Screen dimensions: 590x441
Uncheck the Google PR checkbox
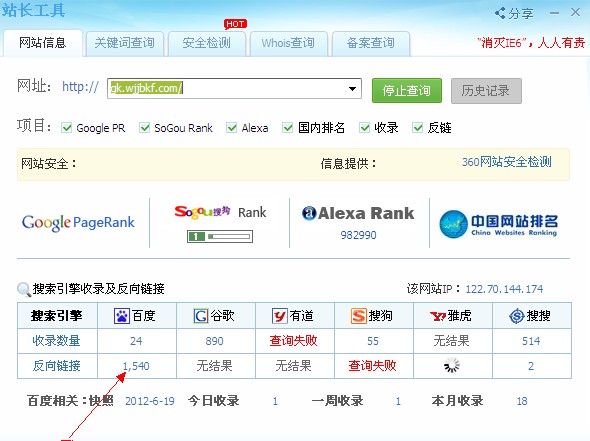(x=66, y=128)
